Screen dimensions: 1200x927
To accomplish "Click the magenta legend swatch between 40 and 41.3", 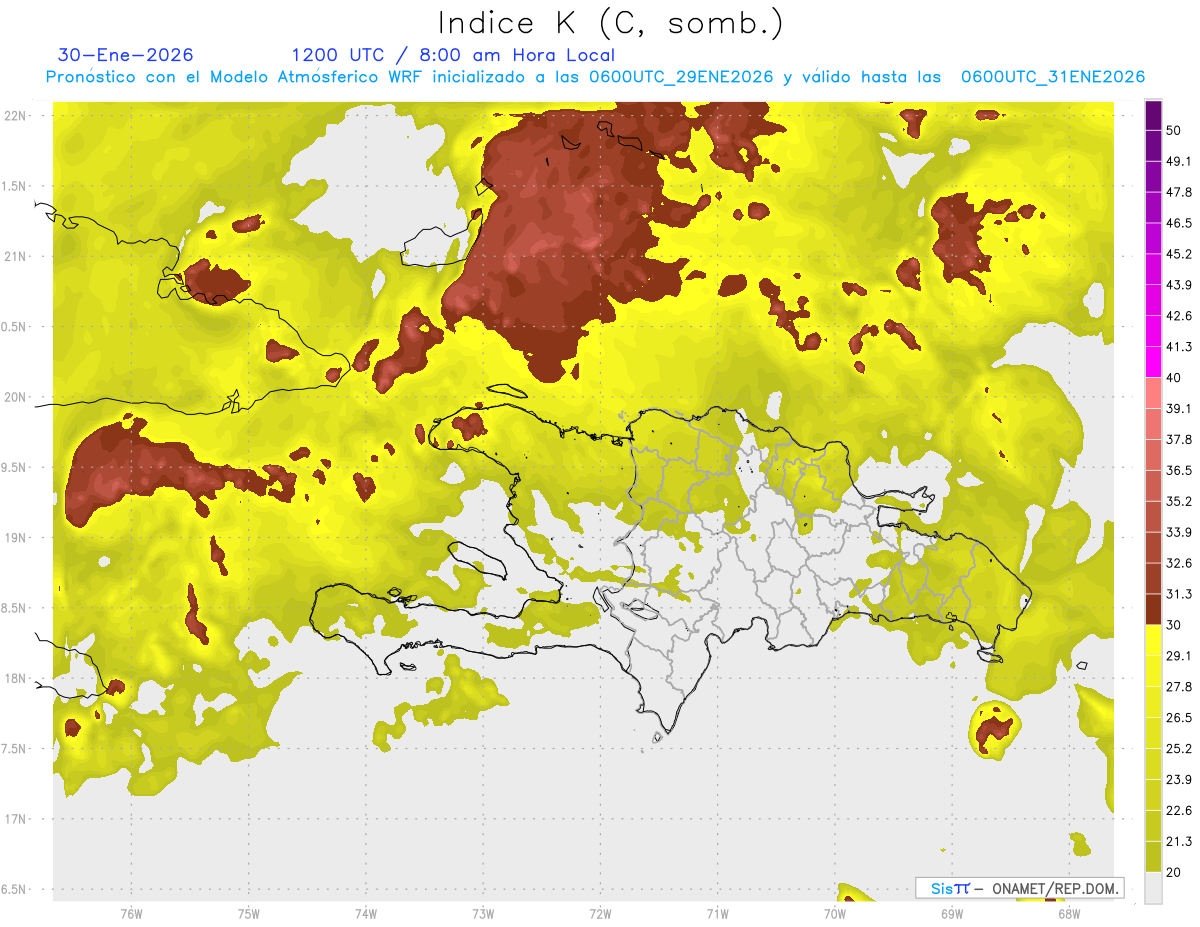I will [1153, 362].
